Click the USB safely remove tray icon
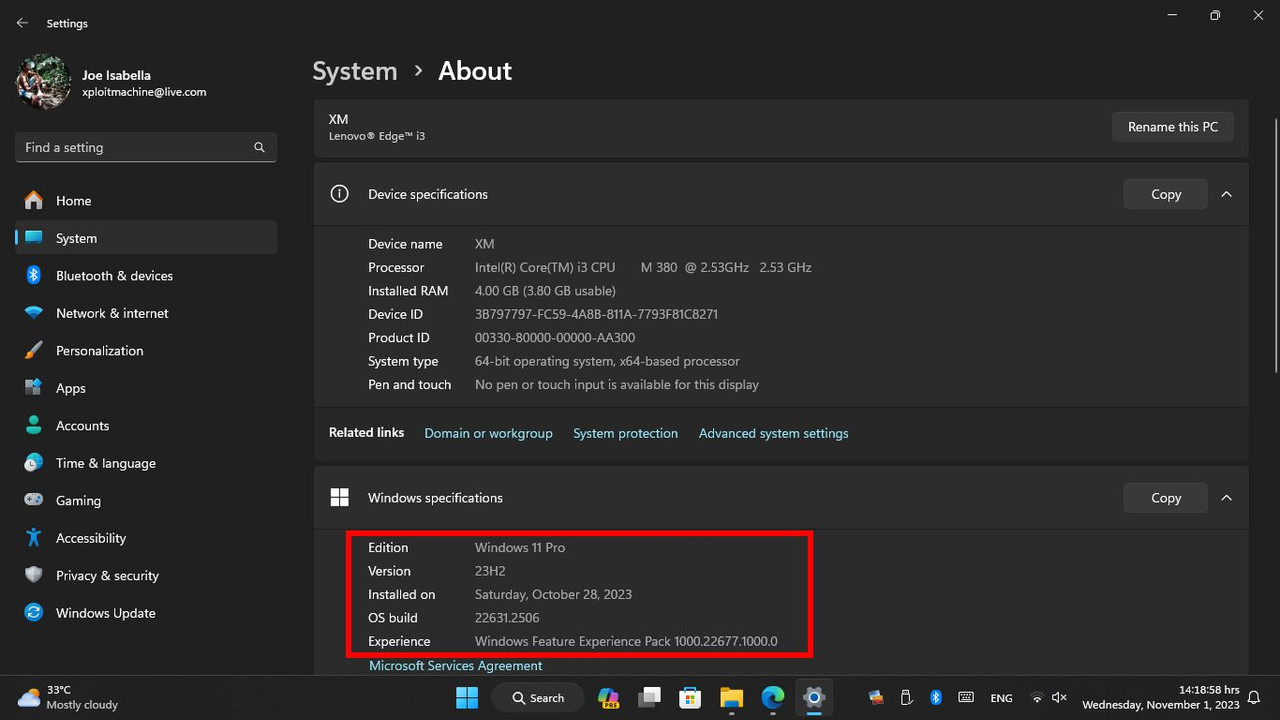 click(x=906, y=697)
